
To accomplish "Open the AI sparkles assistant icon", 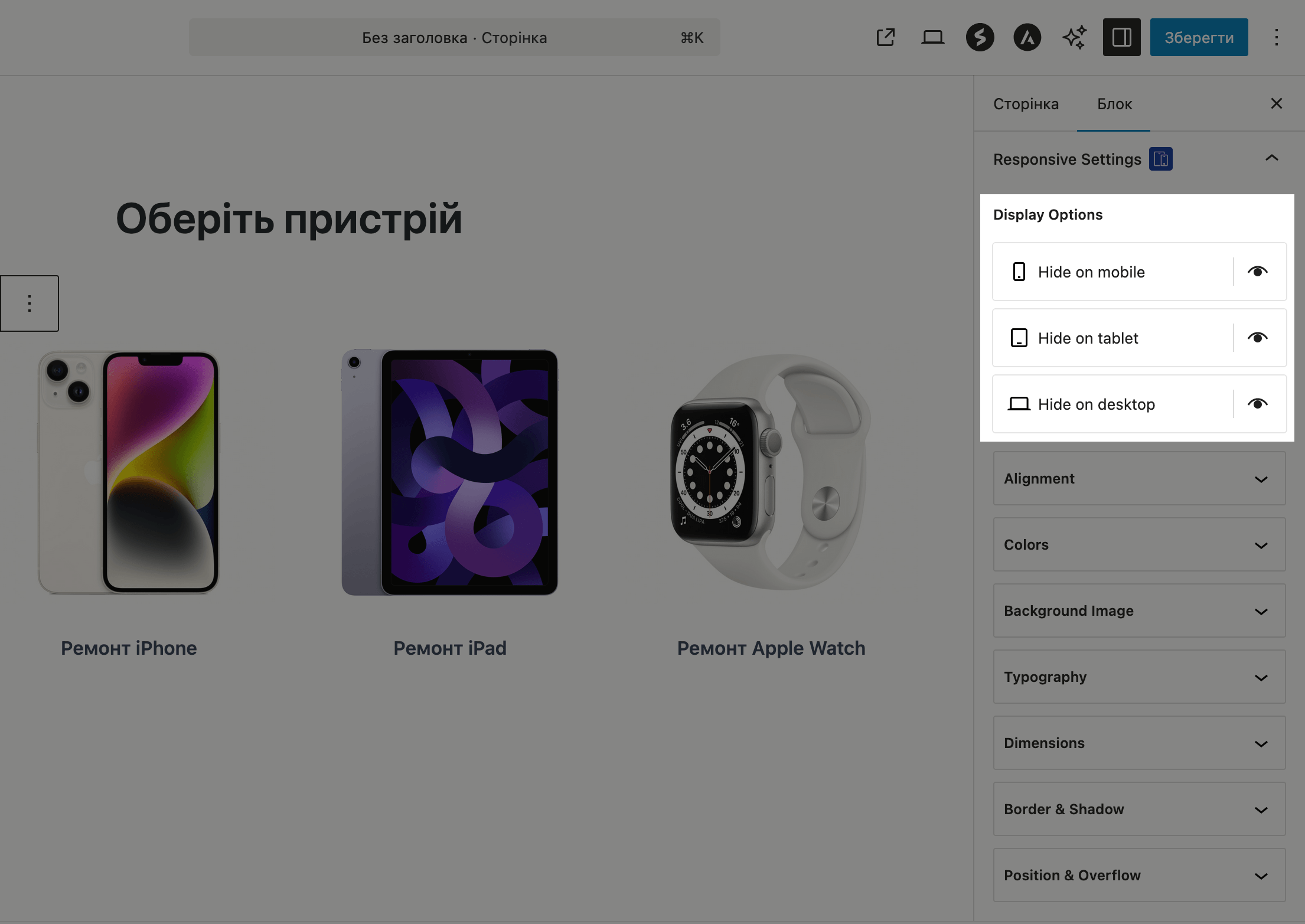I will [1074, 37].
